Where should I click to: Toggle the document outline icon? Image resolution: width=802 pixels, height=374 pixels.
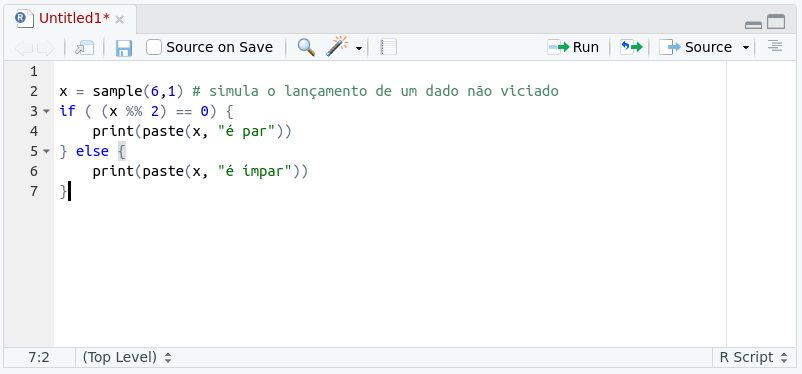(775, 47)
